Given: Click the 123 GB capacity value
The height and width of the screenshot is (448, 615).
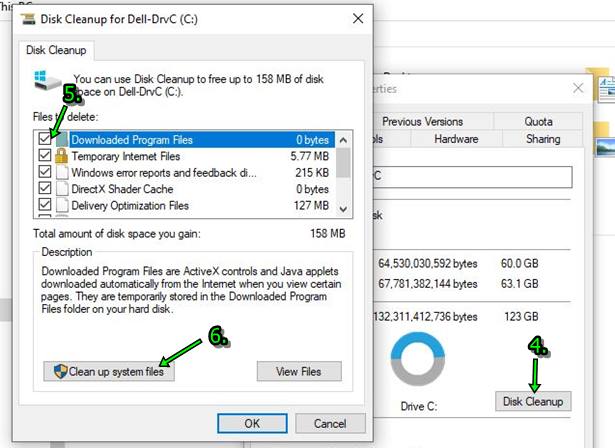Looking at the screenshot, I should tap(522, 317).
